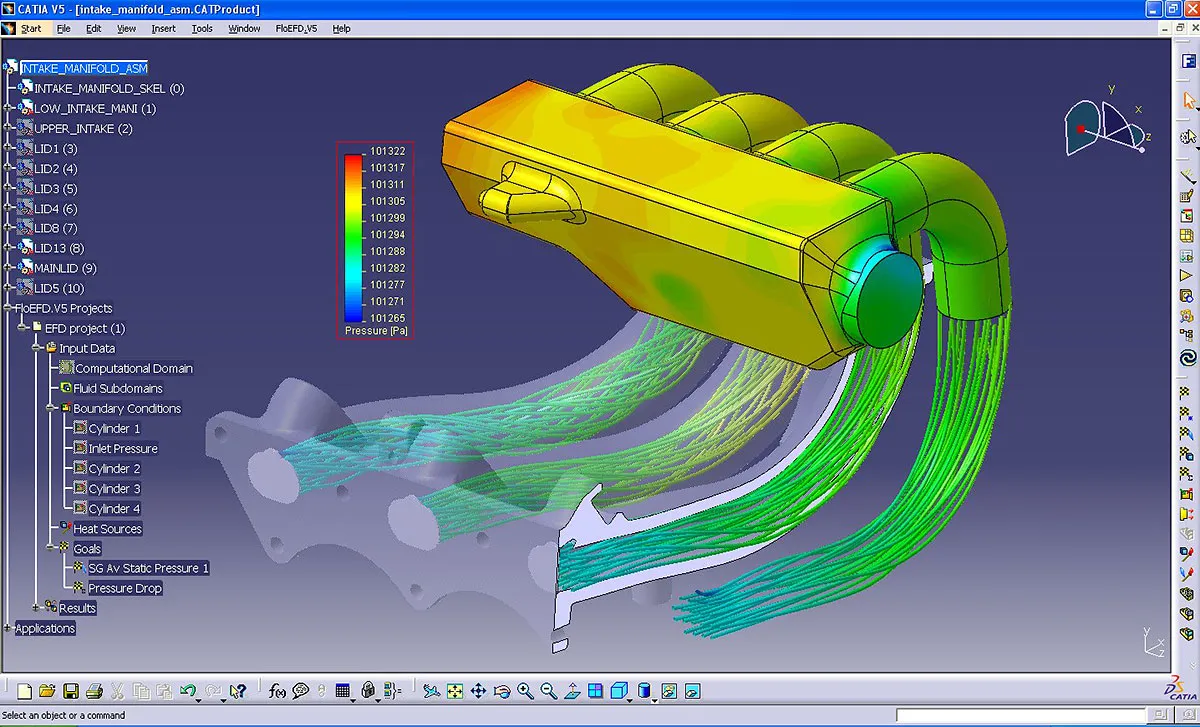Click the Fit All icon
This screenshot has width=1200, height=727.
[453, 690]
